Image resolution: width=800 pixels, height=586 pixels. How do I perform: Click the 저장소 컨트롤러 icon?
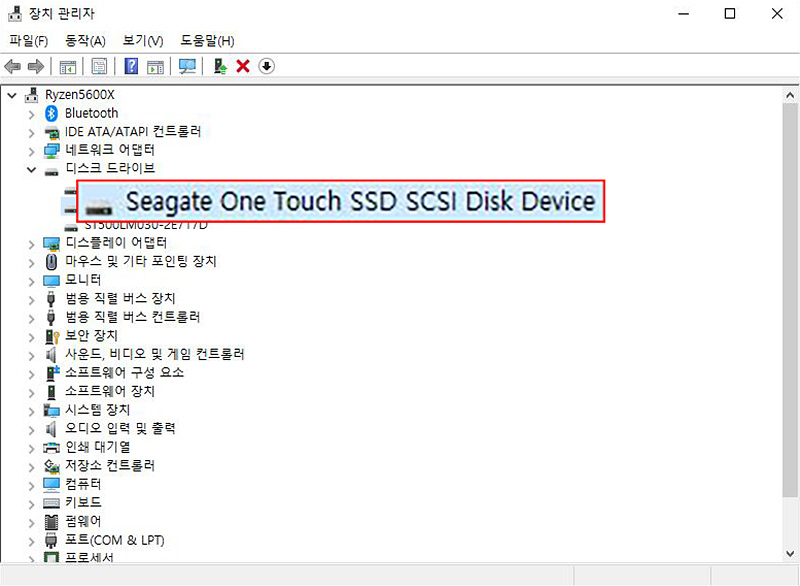click(52, 466)
